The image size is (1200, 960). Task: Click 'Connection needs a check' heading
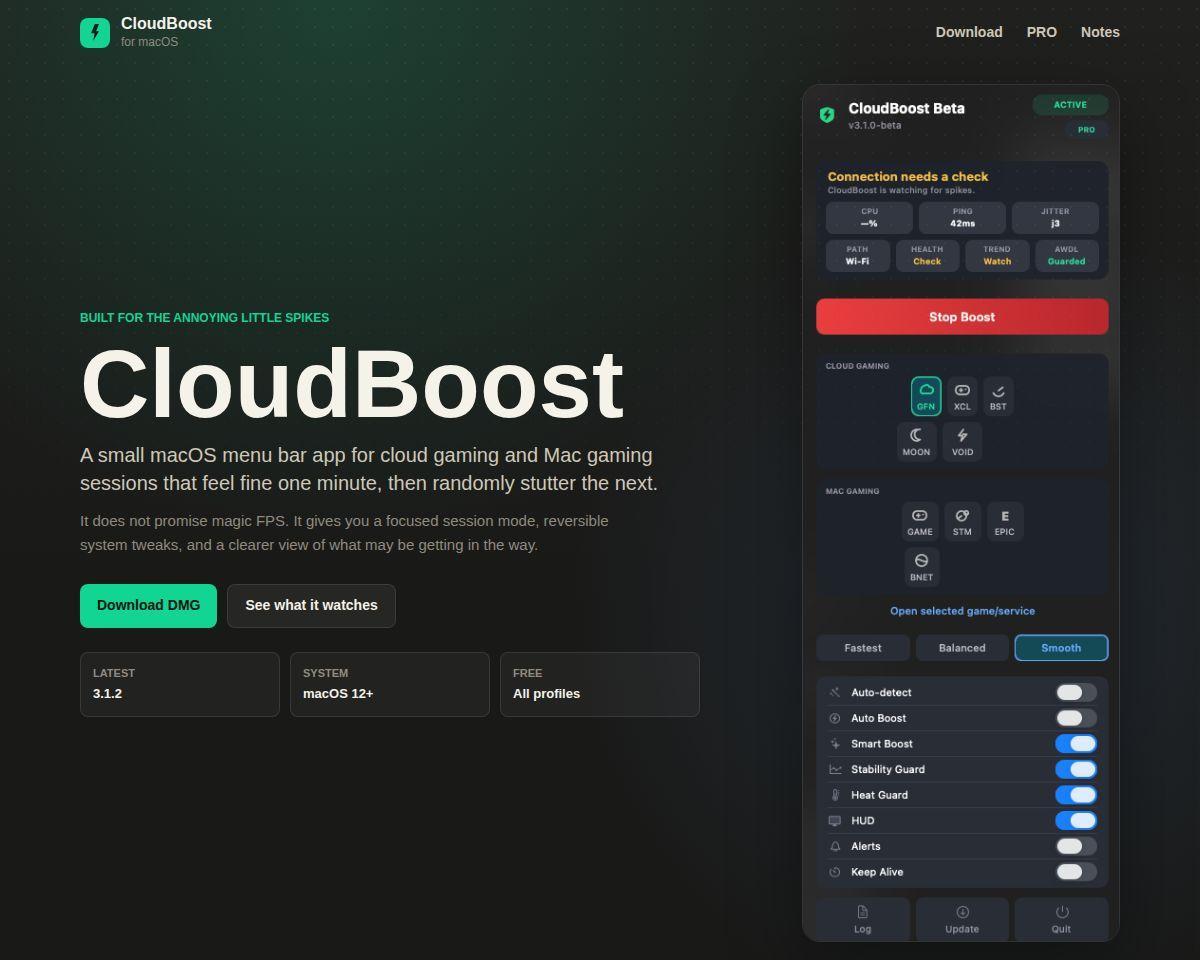pyautogui.click(x=908, y=177)
